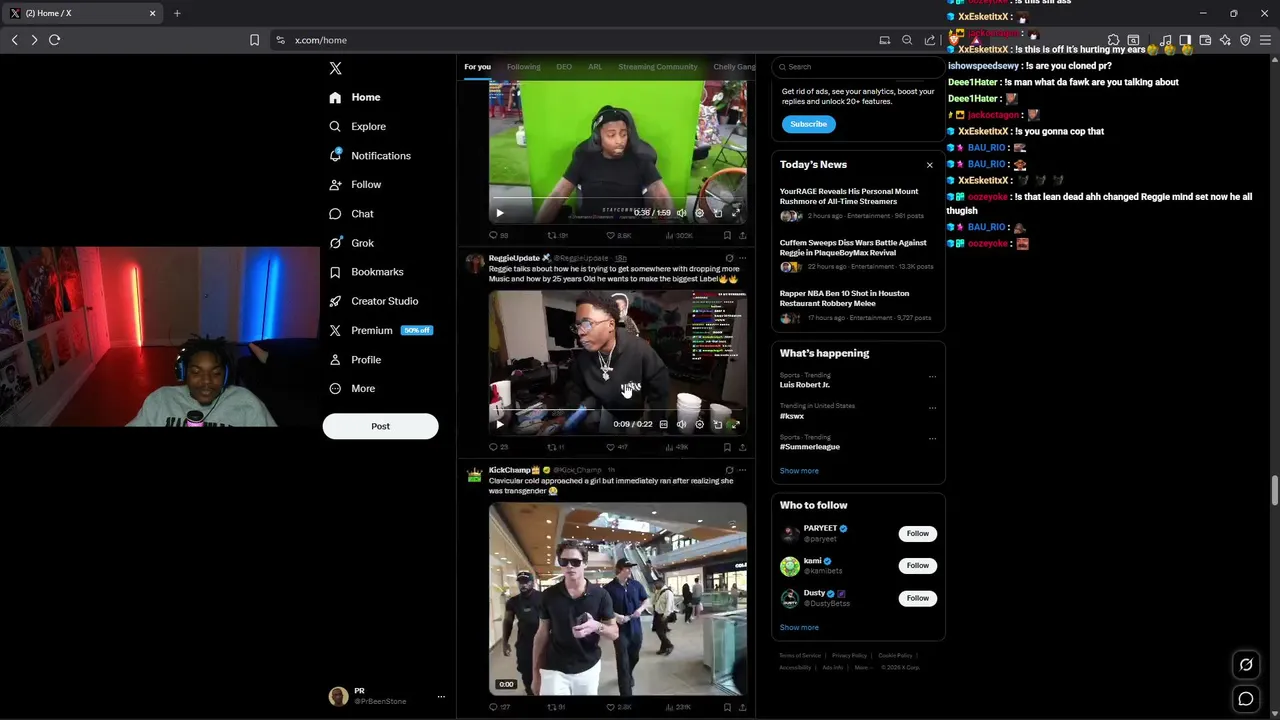
Task: Share the ReggieUpdate post
Action: click(x=742, y=447)
